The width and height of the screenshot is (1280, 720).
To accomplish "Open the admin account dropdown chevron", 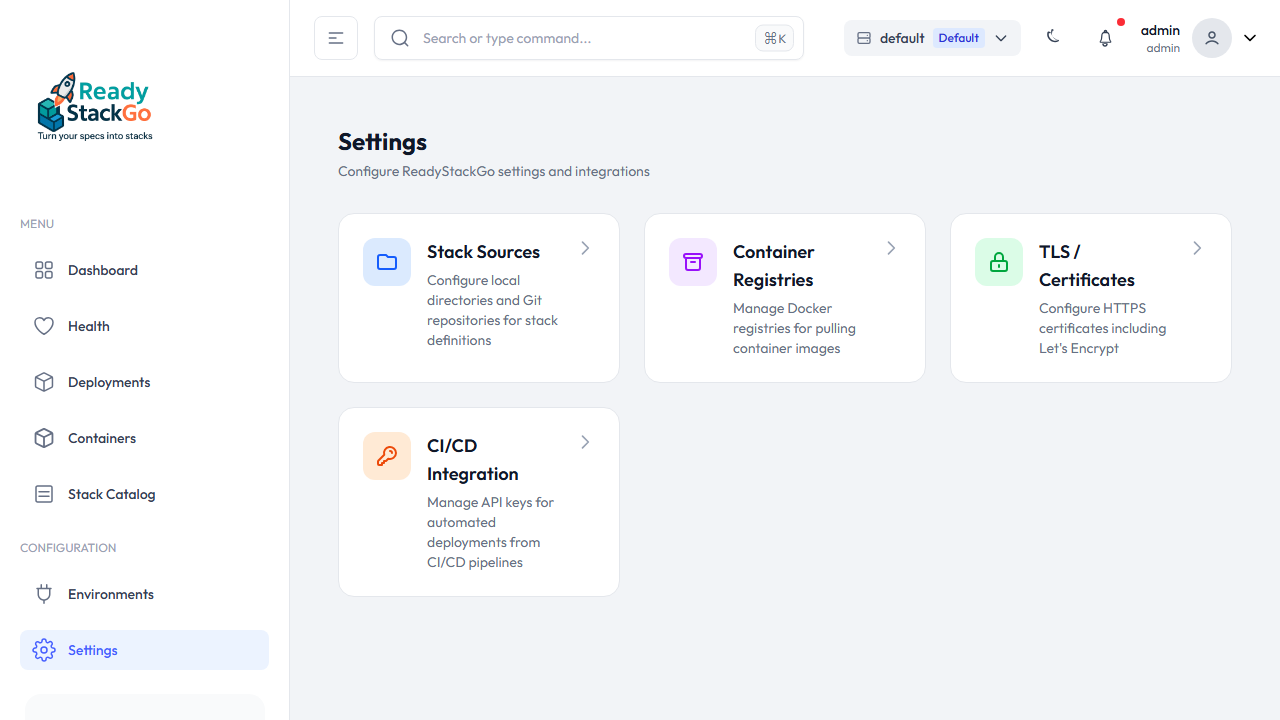I will click(1249, 37).
